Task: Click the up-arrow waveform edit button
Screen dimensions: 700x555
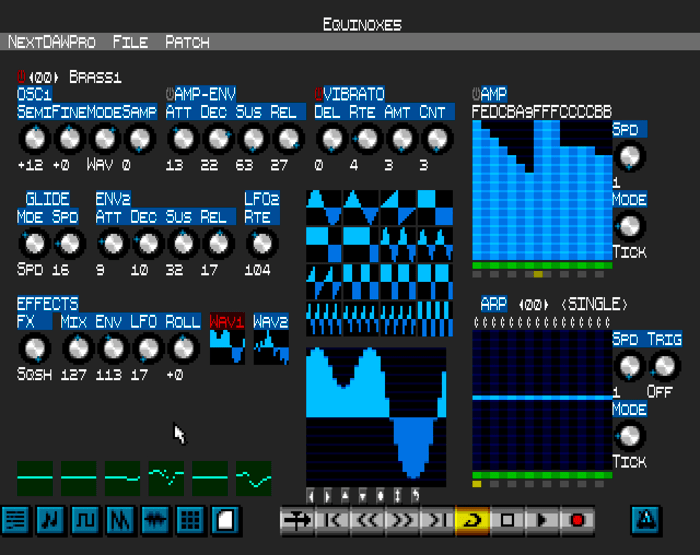Action: pos(345,496)
